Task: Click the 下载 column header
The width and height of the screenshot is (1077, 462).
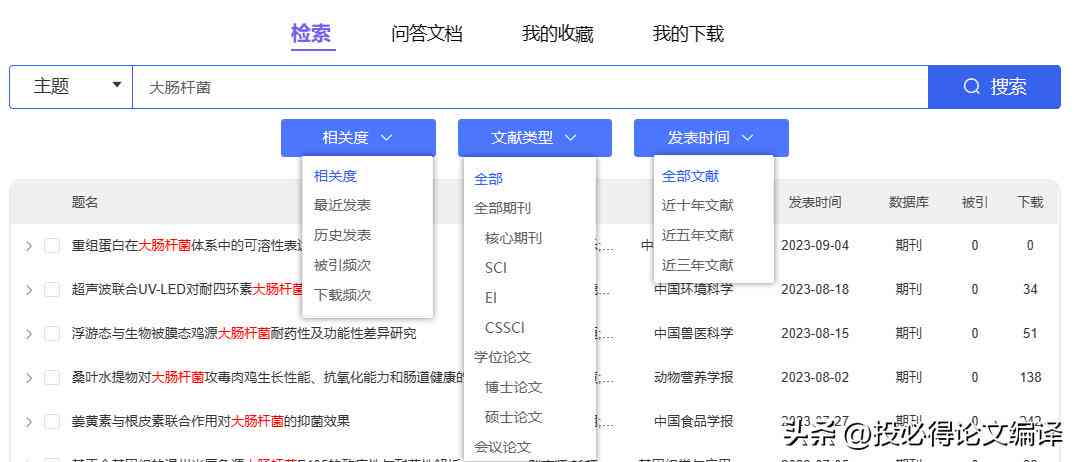Action: click(x=1030, y=202)
